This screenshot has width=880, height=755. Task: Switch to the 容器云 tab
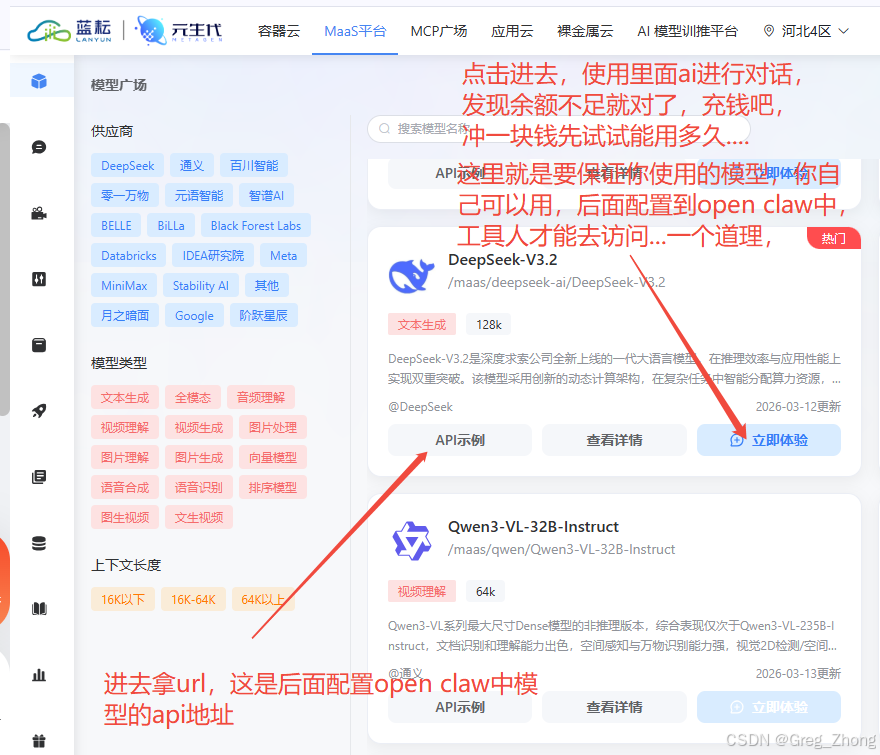(279, 31)
